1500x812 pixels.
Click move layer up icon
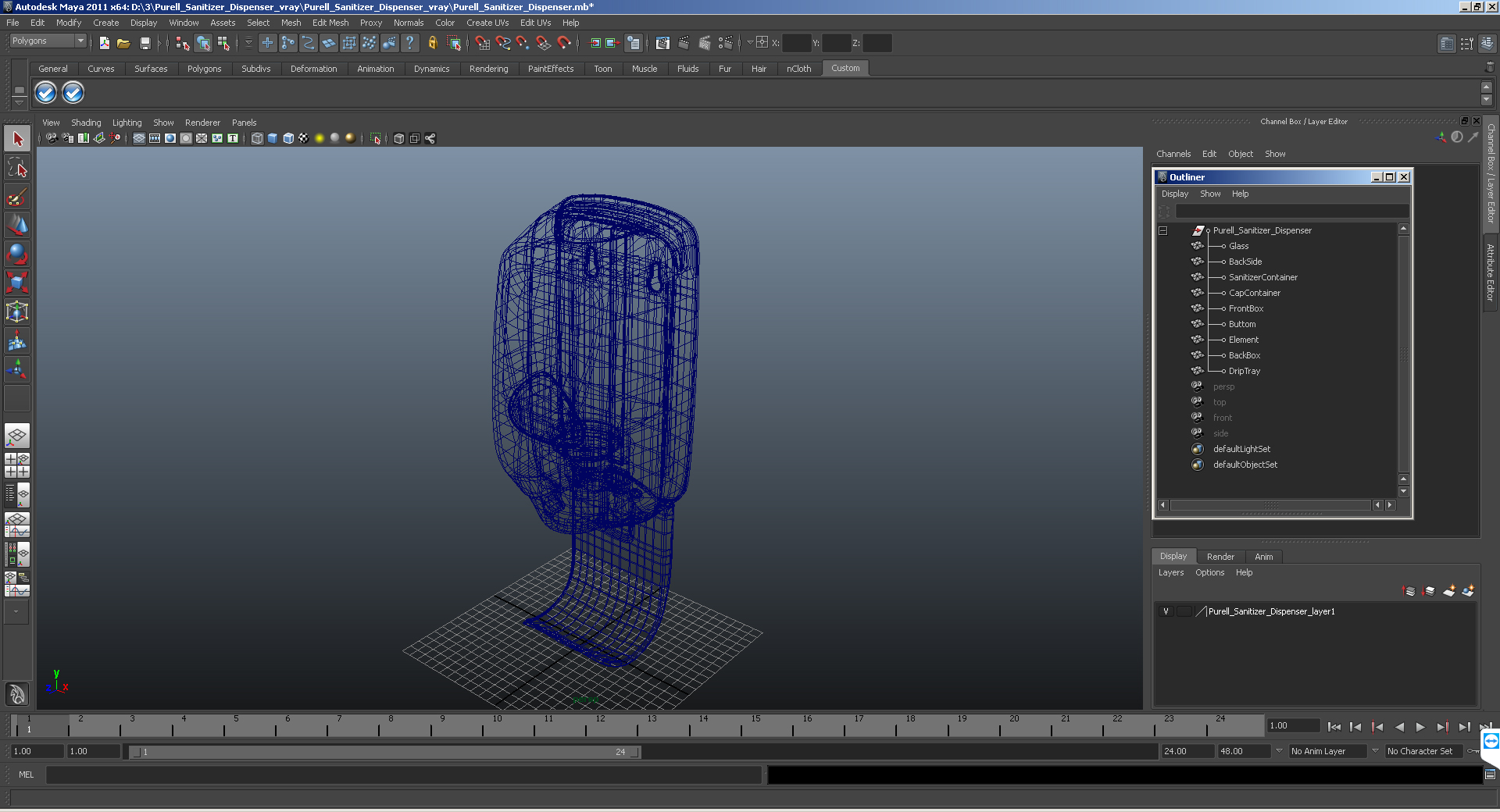click(x=1409, y=591)
